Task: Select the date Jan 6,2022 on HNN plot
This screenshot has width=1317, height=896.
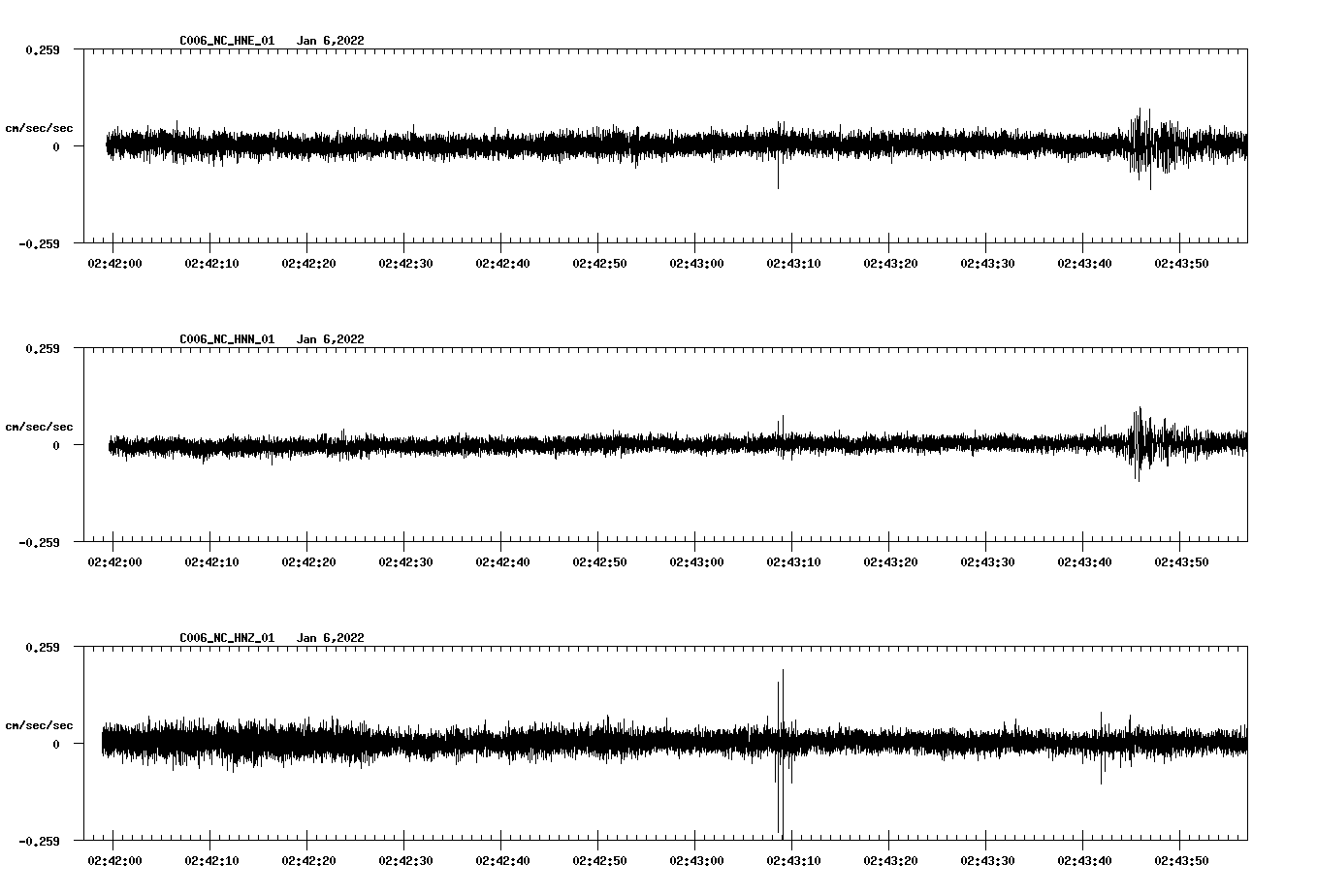Action: pyautogui.click(x=331, y=339)
